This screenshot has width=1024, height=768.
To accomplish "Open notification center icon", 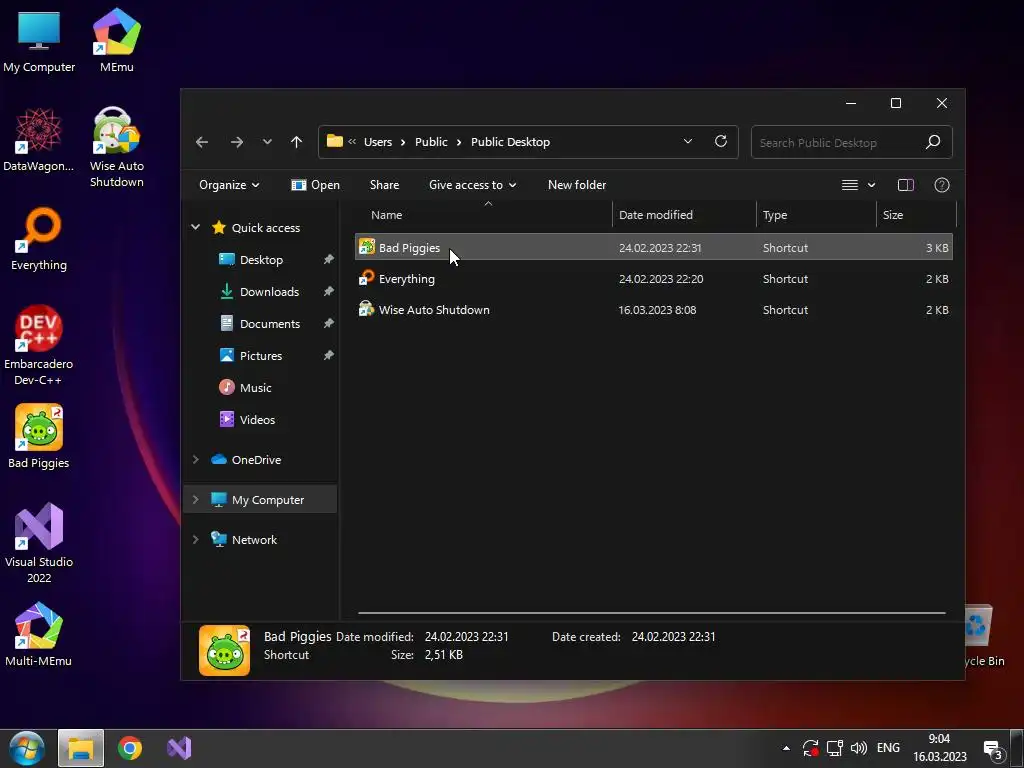I will (993, 750).
